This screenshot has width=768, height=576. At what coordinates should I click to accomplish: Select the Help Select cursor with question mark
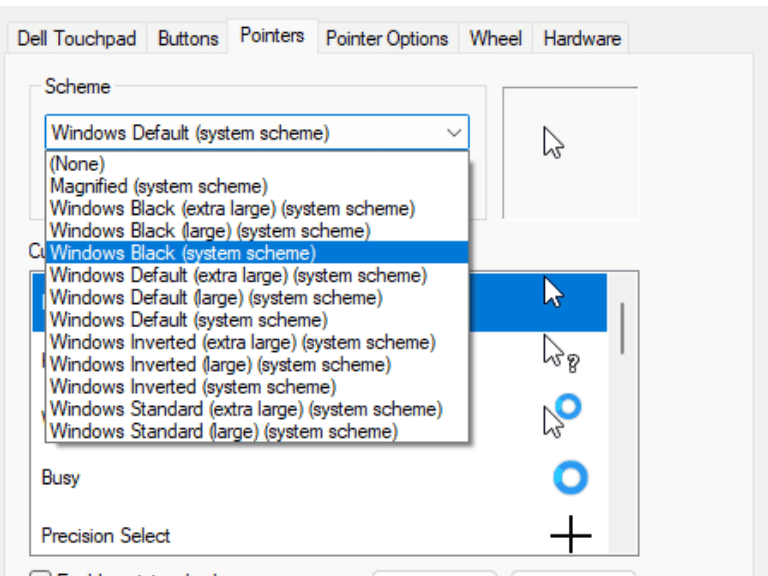pyautogui.click(x=561, y=354)
